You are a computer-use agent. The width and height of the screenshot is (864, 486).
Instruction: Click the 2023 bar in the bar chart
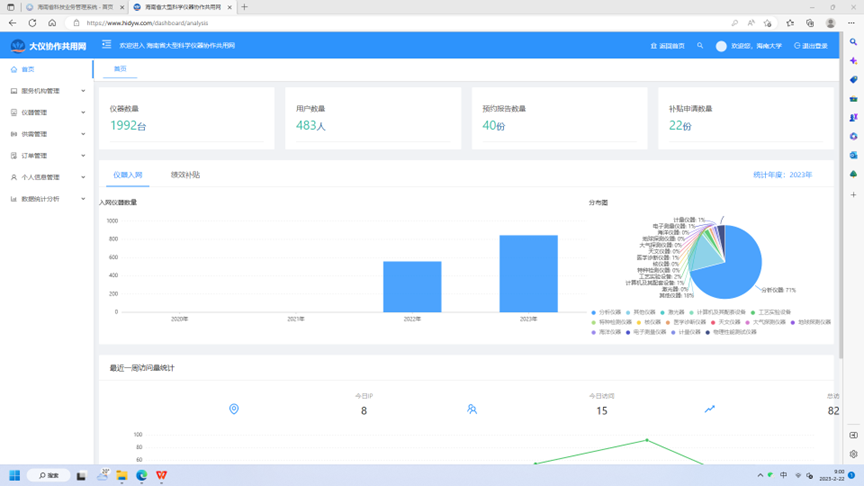tap(528, 274)
